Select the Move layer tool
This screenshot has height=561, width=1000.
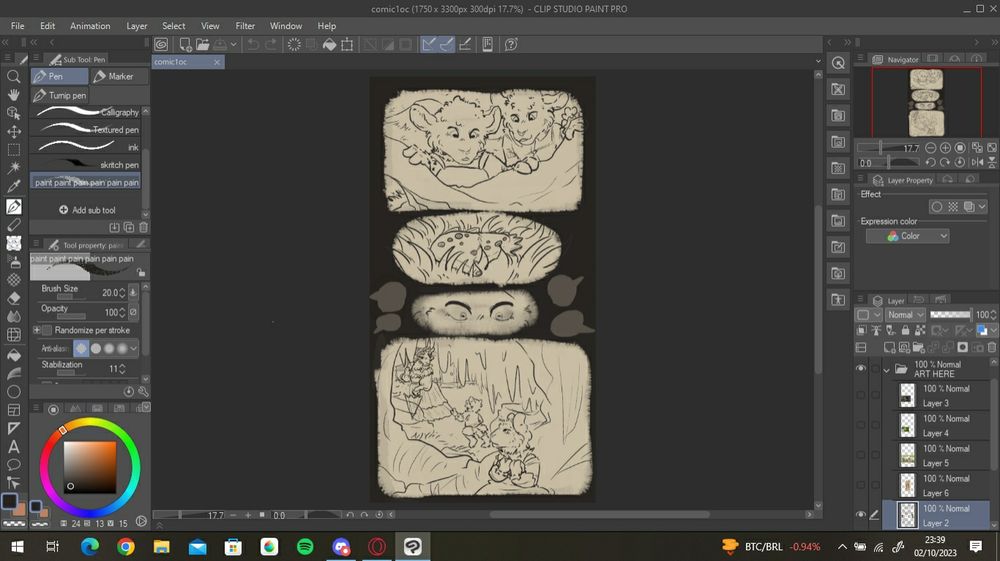point(13,131)
